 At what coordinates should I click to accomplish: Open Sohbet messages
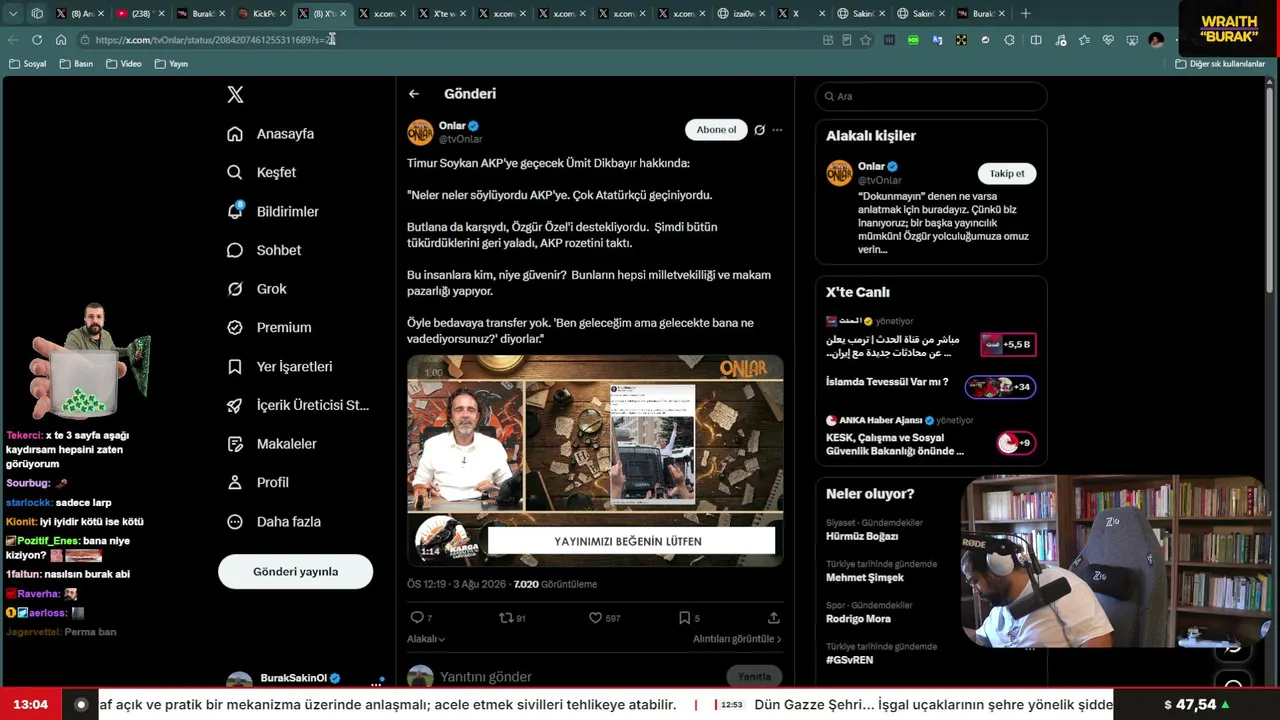[264, 250]
